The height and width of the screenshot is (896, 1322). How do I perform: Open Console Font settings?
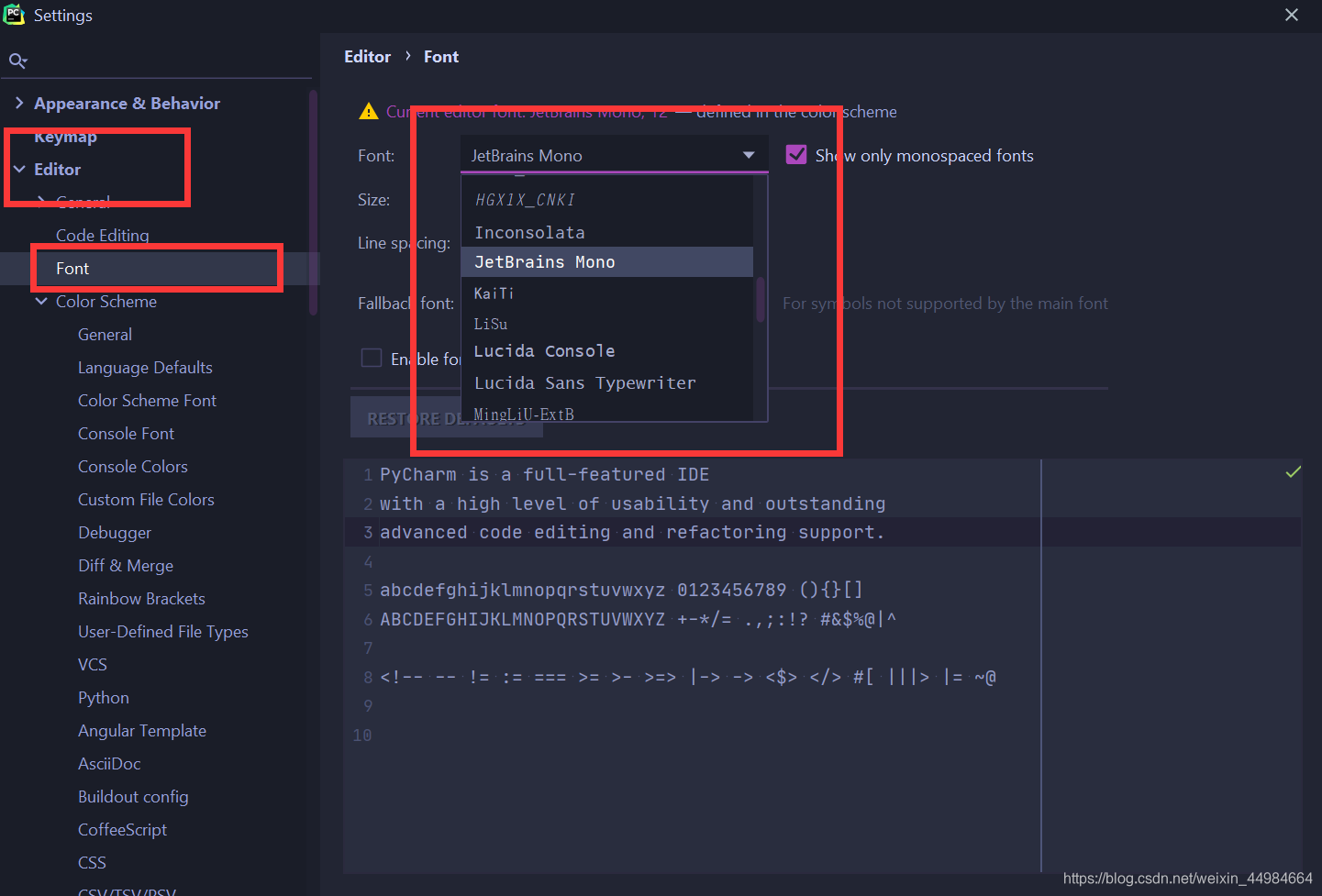tap(126, 433)
